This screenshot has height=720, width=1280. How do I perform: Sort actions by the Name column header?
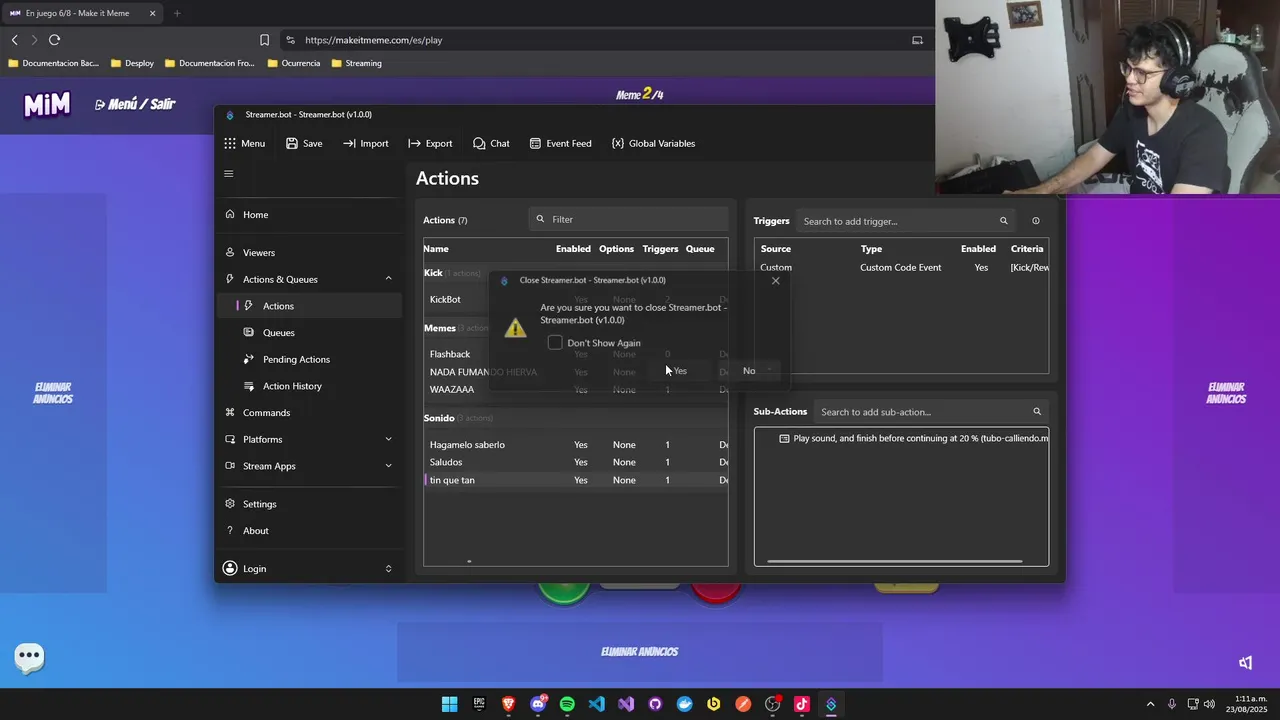point(436,249)
